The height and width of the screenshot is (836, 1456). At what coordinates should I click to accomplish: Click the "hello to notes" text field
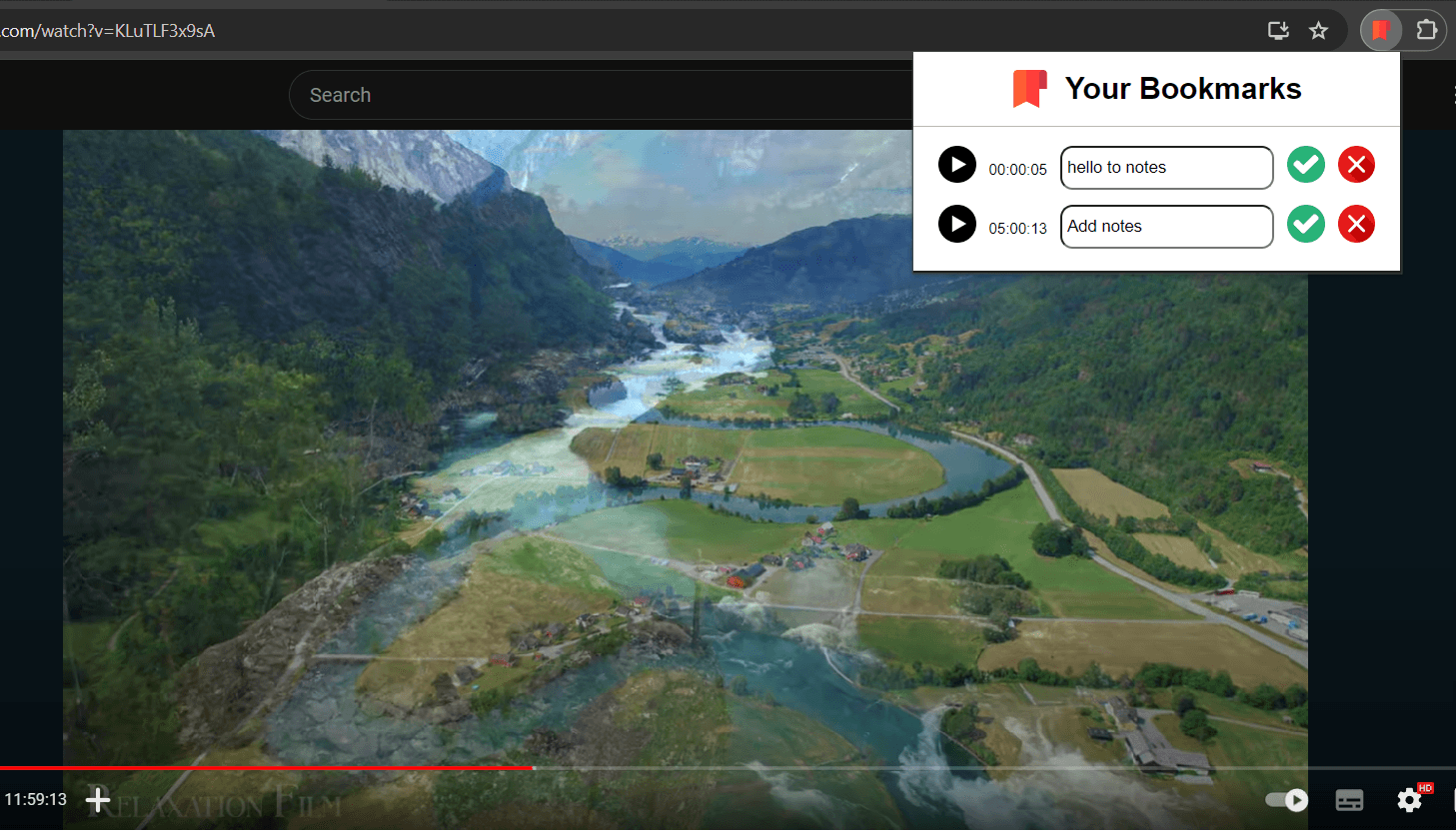(1165, 168)
